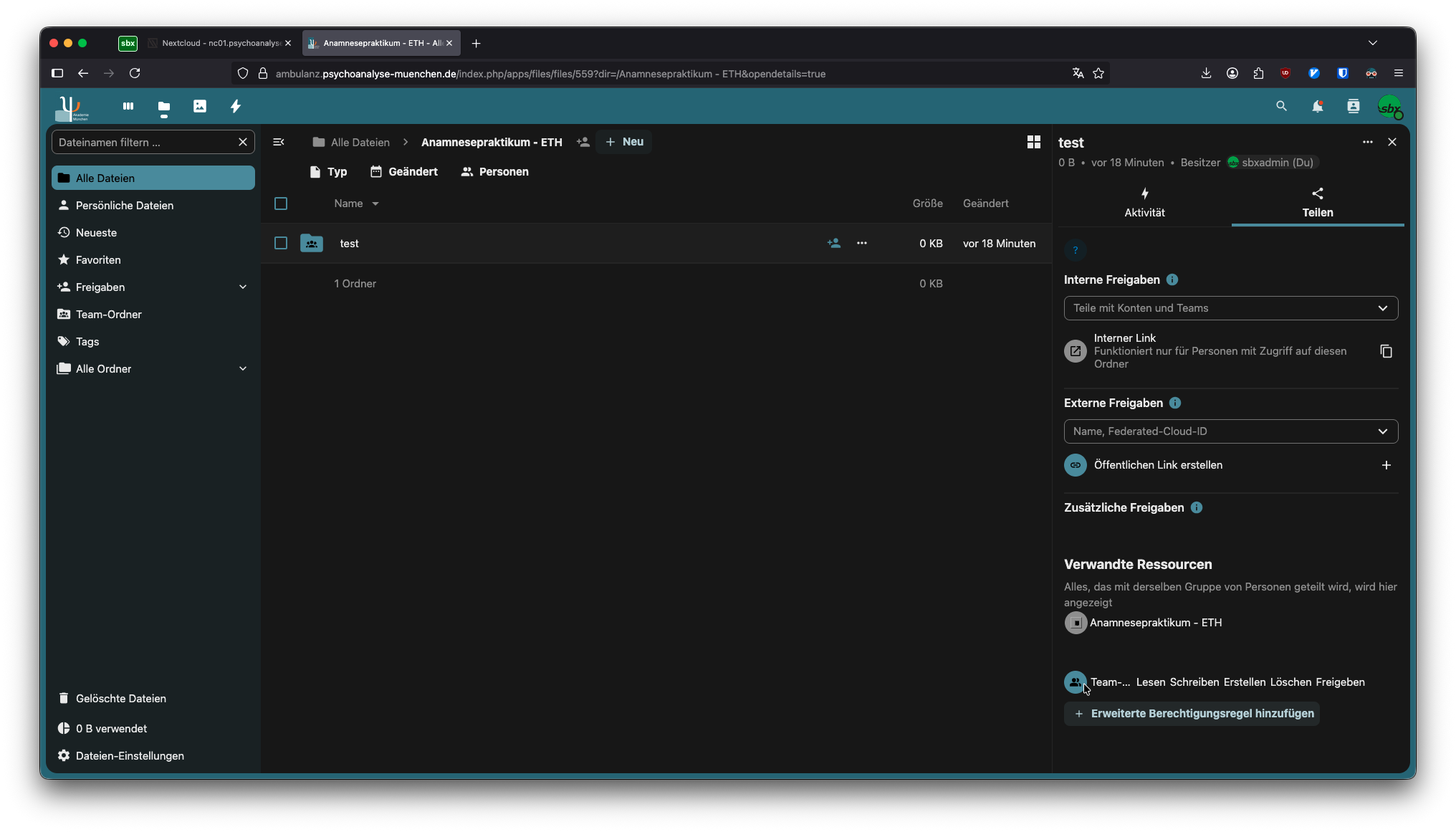This screenshot has height=832, width=1456.
Task: Open 'Teile mit Konten und Teams' dropdown
Action: click(x=1230, y=308)
